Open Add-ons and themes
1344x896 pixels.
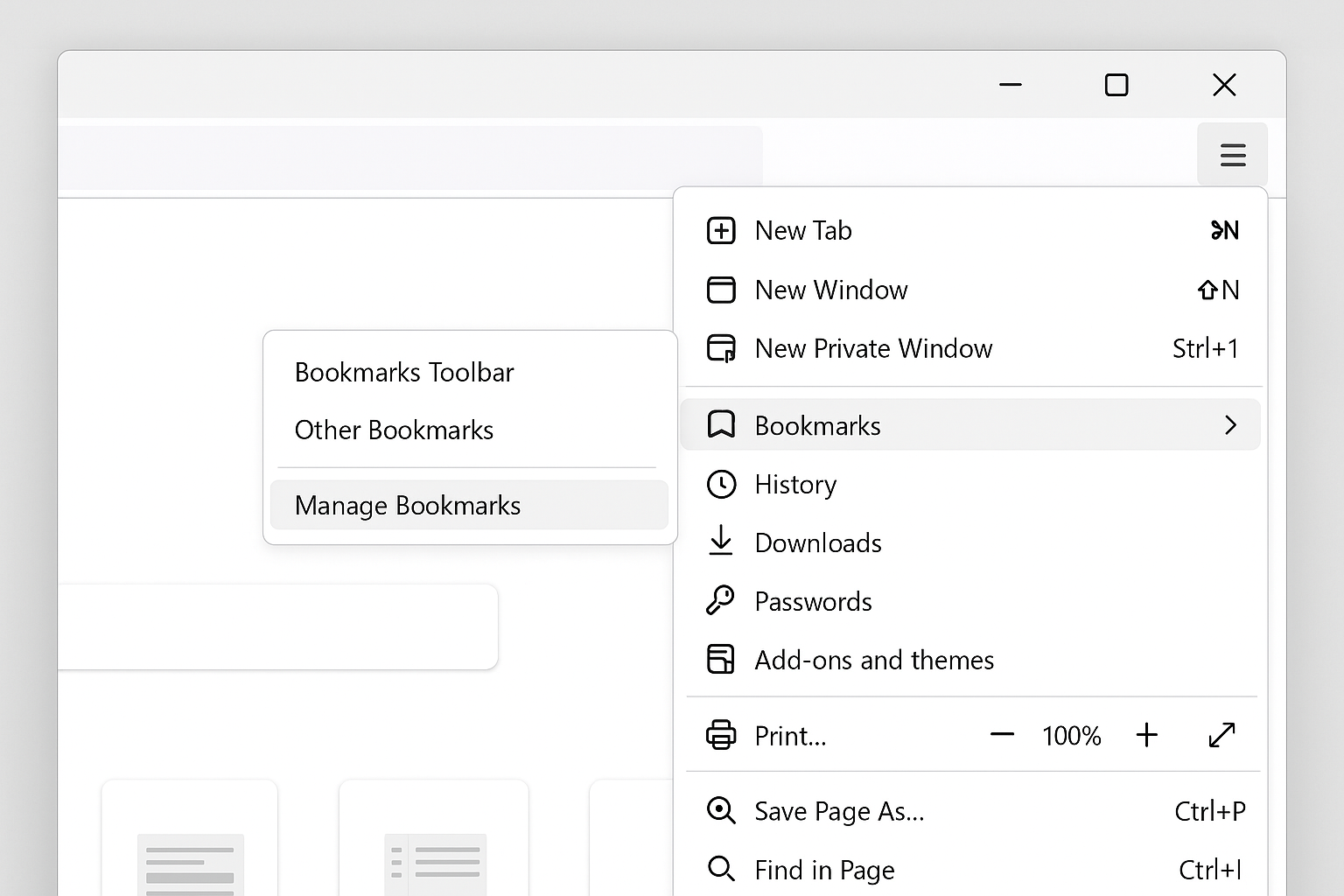point(874,660)
